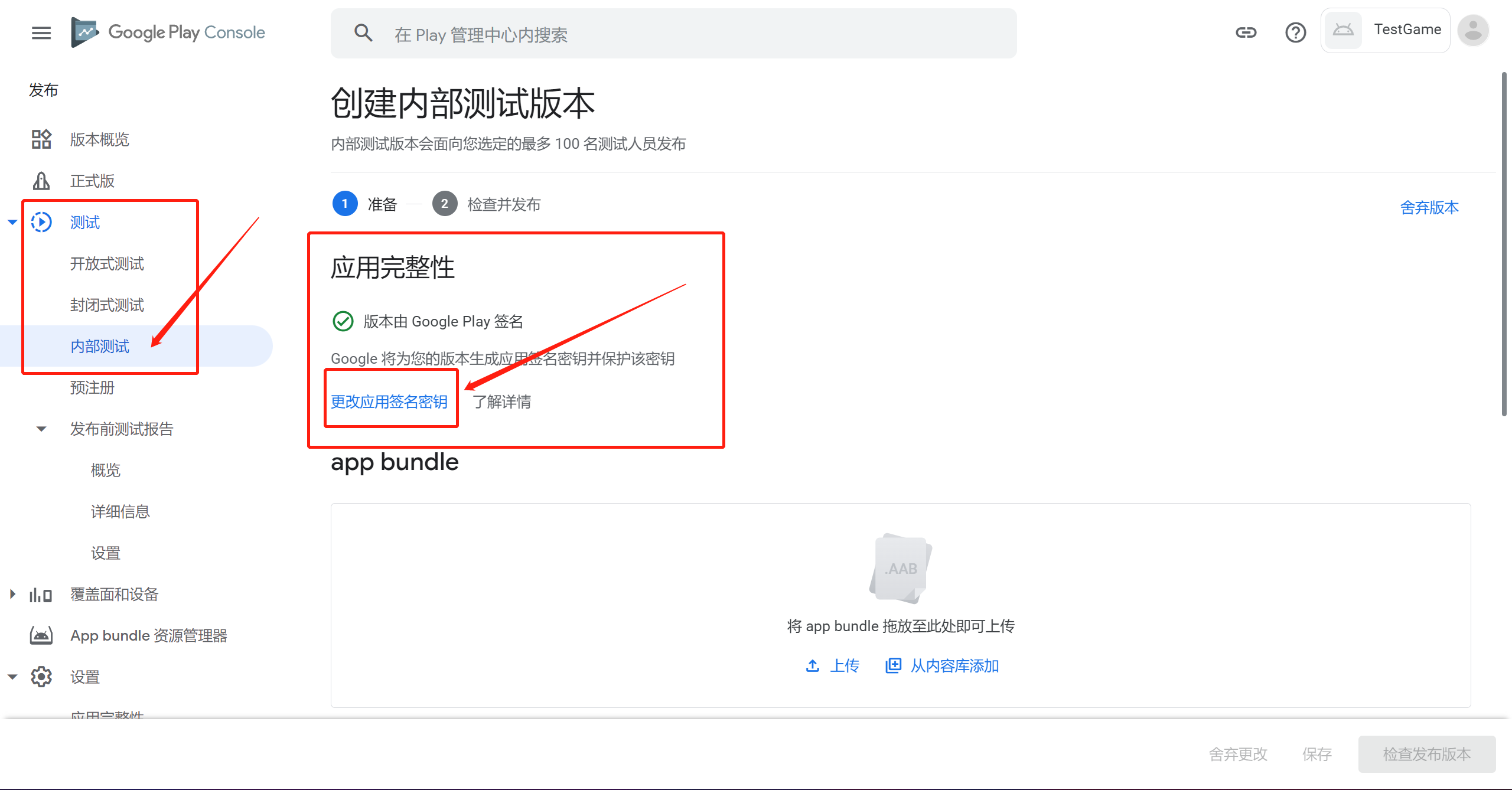1512x790 pixels.
Task: Focus the Play 管理中心 search field
Action: pos(673,34)
